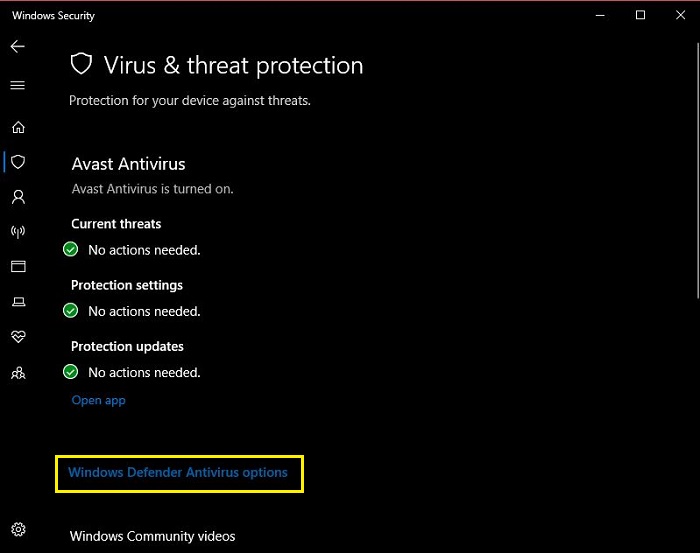Click green checkmark under Protection updates
The image size is (700, 553).
[71, 371]
